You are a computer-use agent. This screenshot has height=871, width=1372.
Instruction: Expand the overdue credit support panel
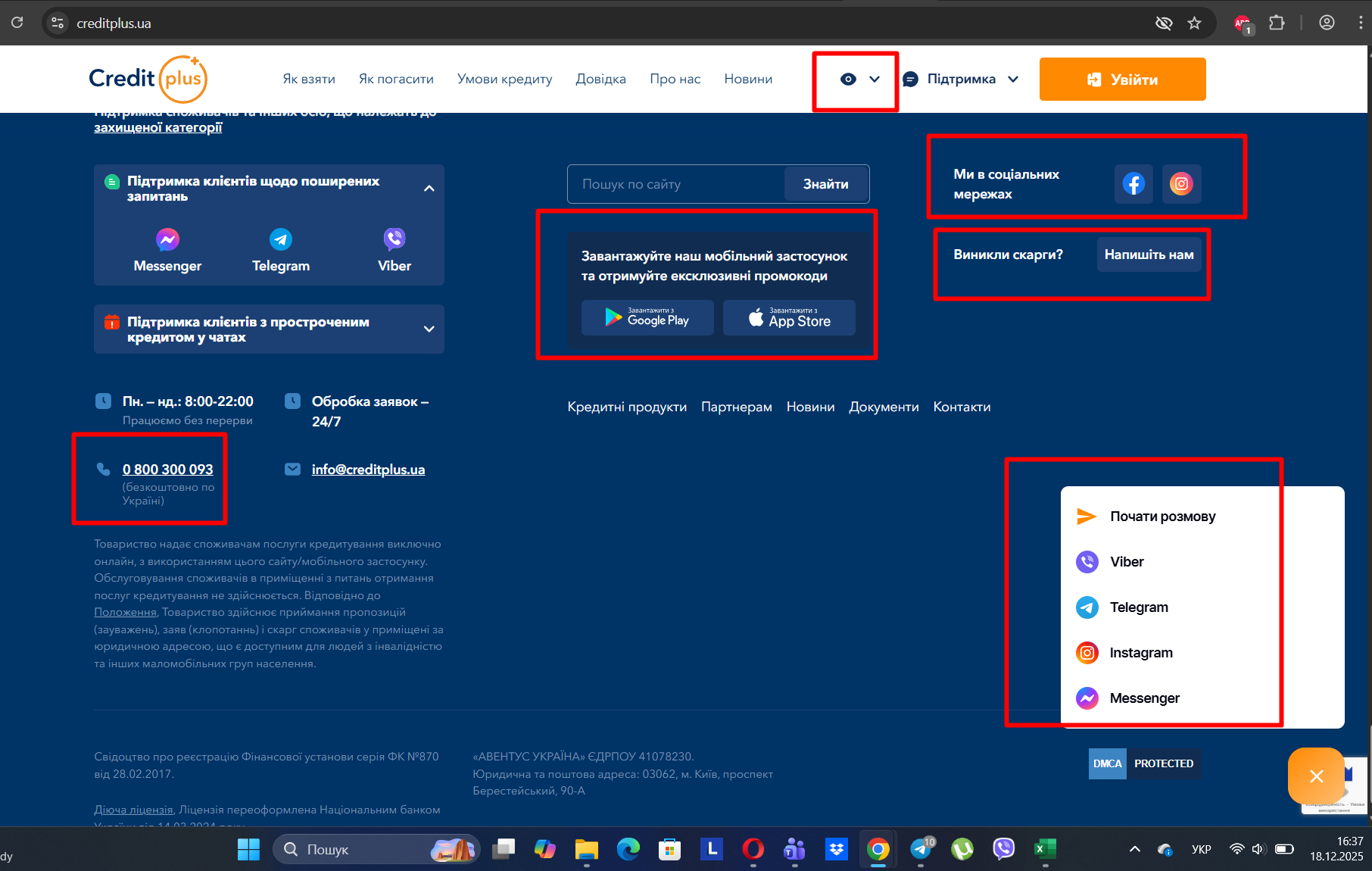point(429,329)
